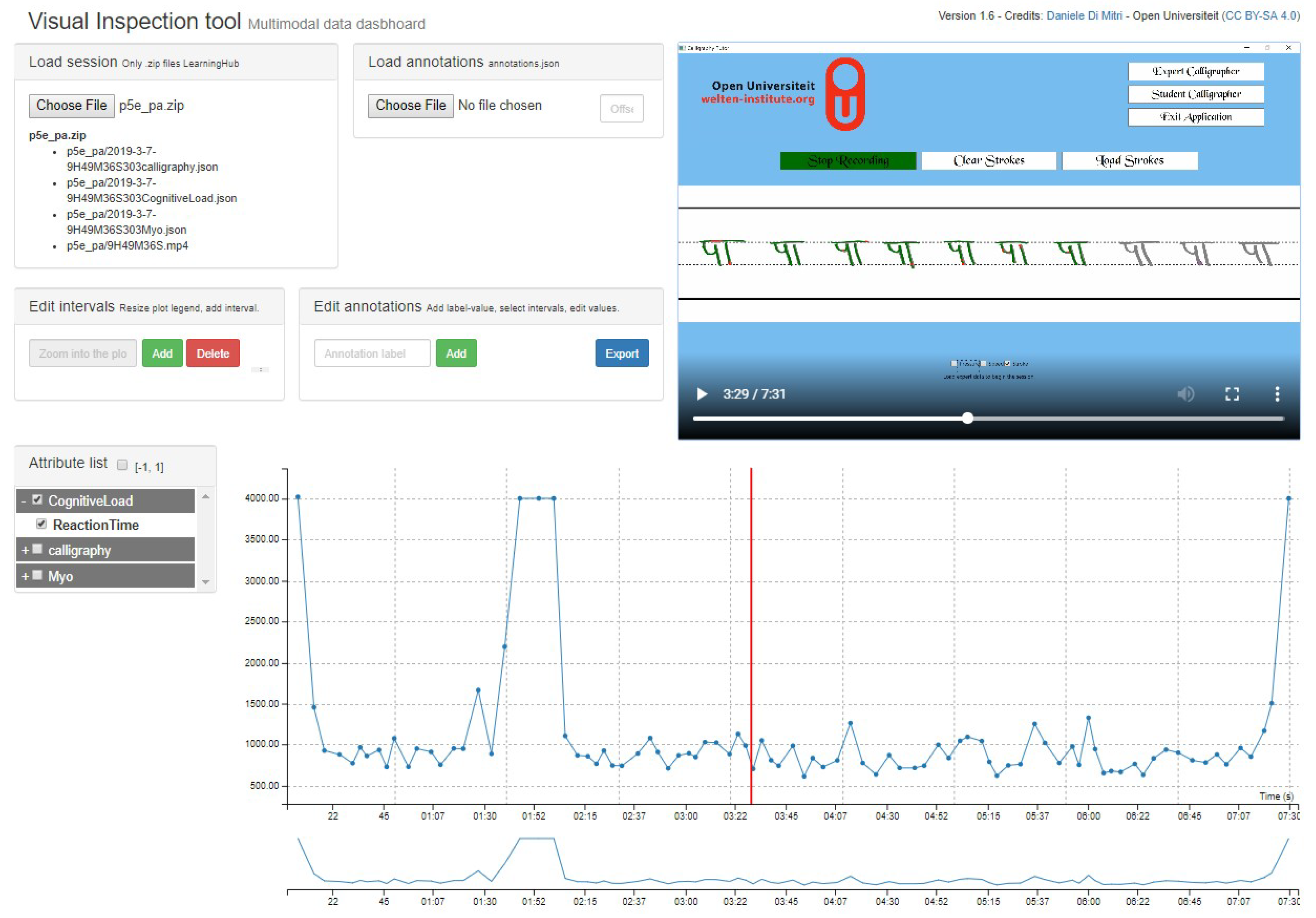1316x918 pixels.
Task: Click the attribute list scroll up arrow
Action: [x=206, y=497]
